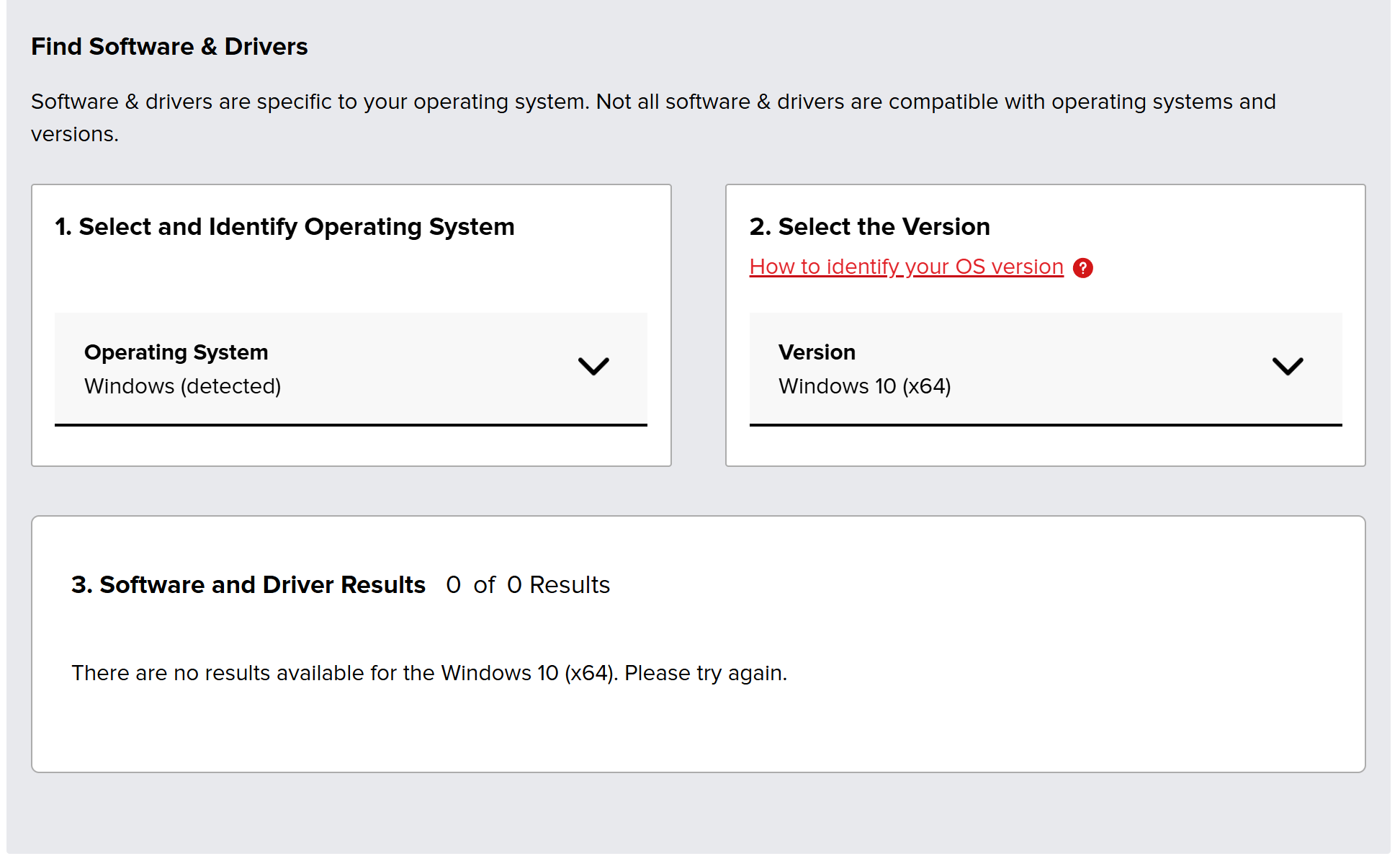The height and width of the screenshot is (856, 1400).
Task: Click '1. Select and Identify Operating System' heading
Action: pyautogui.click(x=284, y=227)
